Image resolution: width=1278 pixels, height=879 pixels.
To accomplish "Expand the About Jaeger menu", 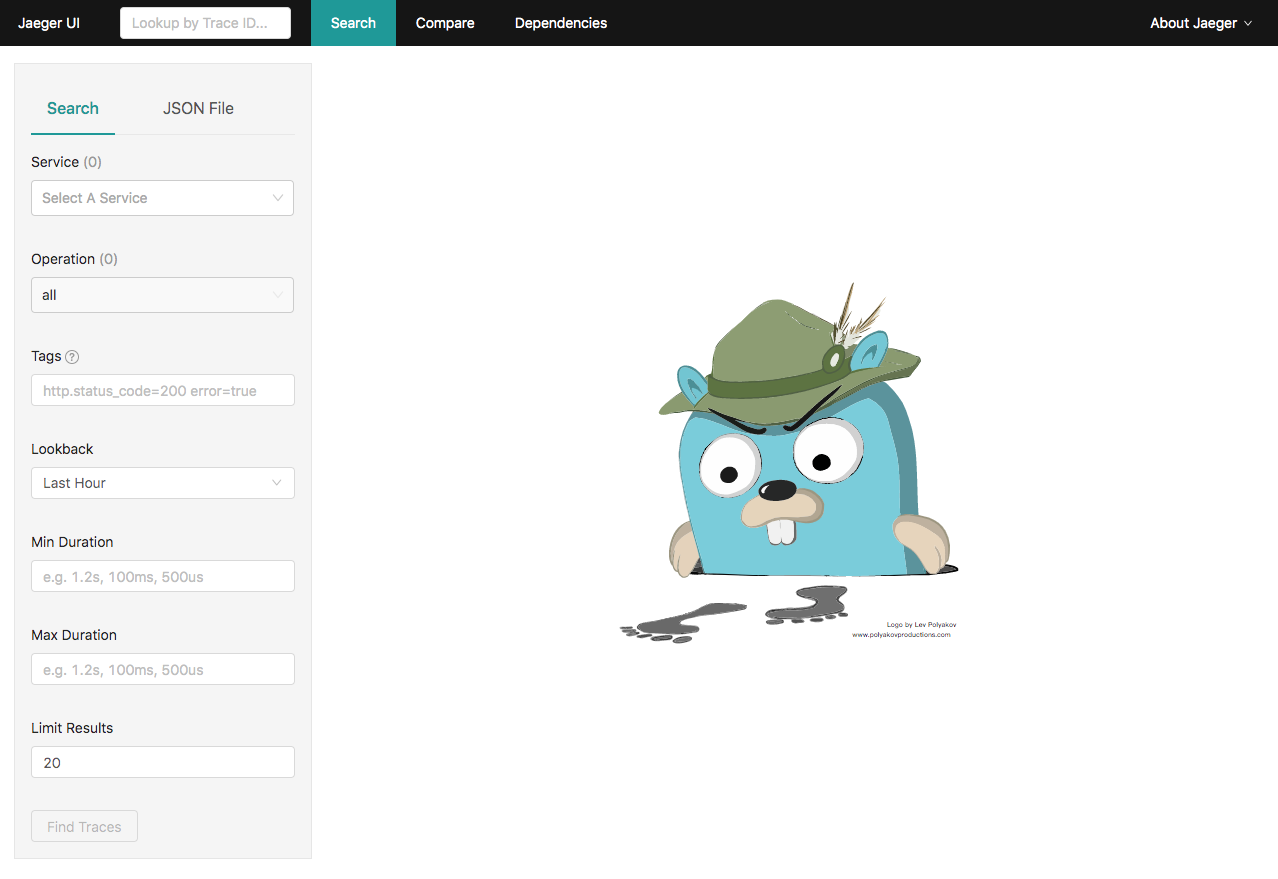I will (1201, 23).
